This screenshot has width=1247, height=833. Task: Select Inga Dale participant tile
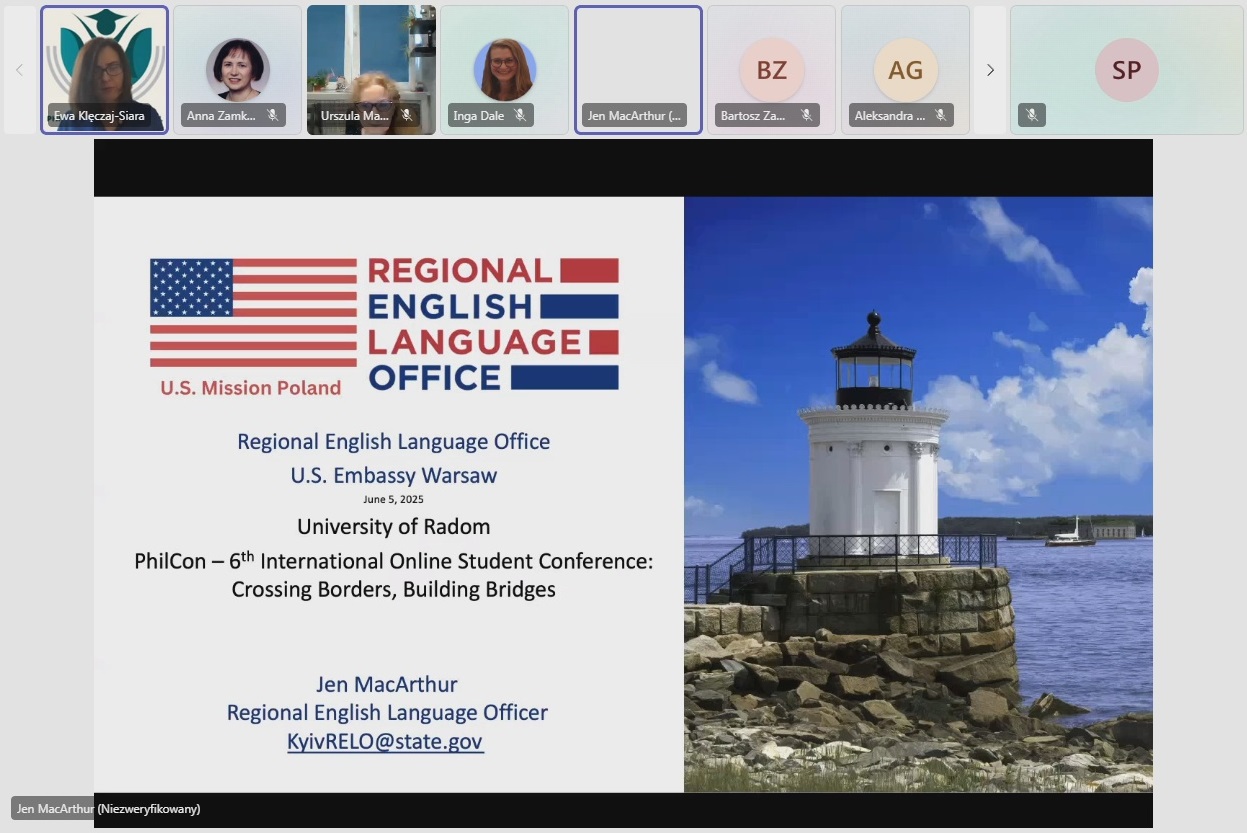coord(504,69)
